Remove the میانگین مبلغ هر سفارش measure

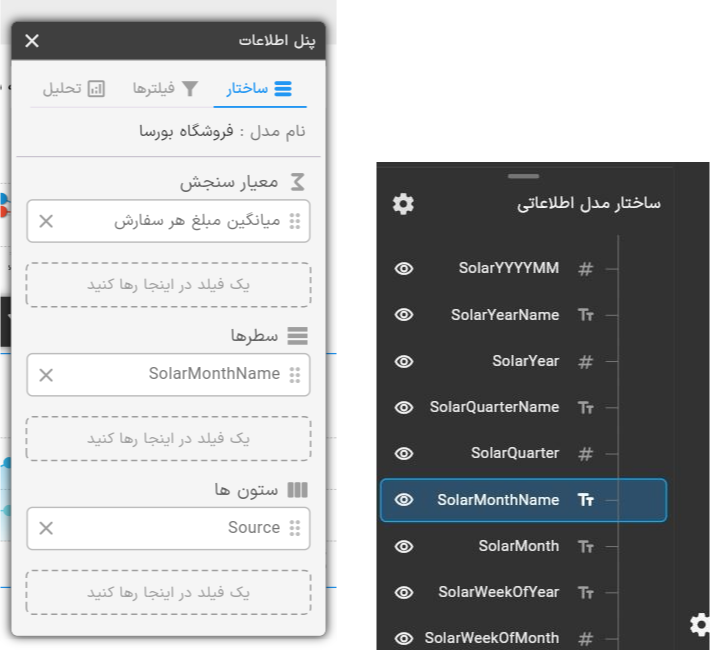pyautogui.click(x=46, y=221)
